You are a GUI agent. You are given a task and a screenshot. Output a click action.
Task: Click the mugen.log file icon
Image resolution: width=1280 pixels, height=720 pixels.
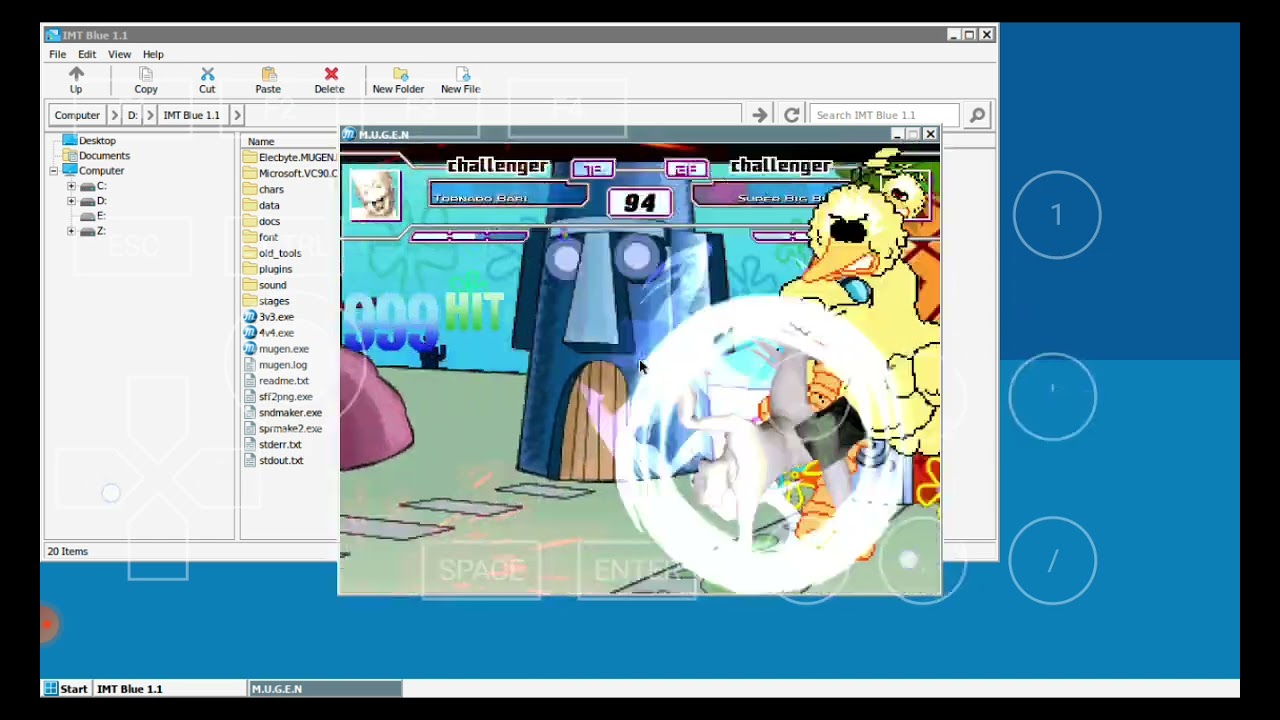250,365
